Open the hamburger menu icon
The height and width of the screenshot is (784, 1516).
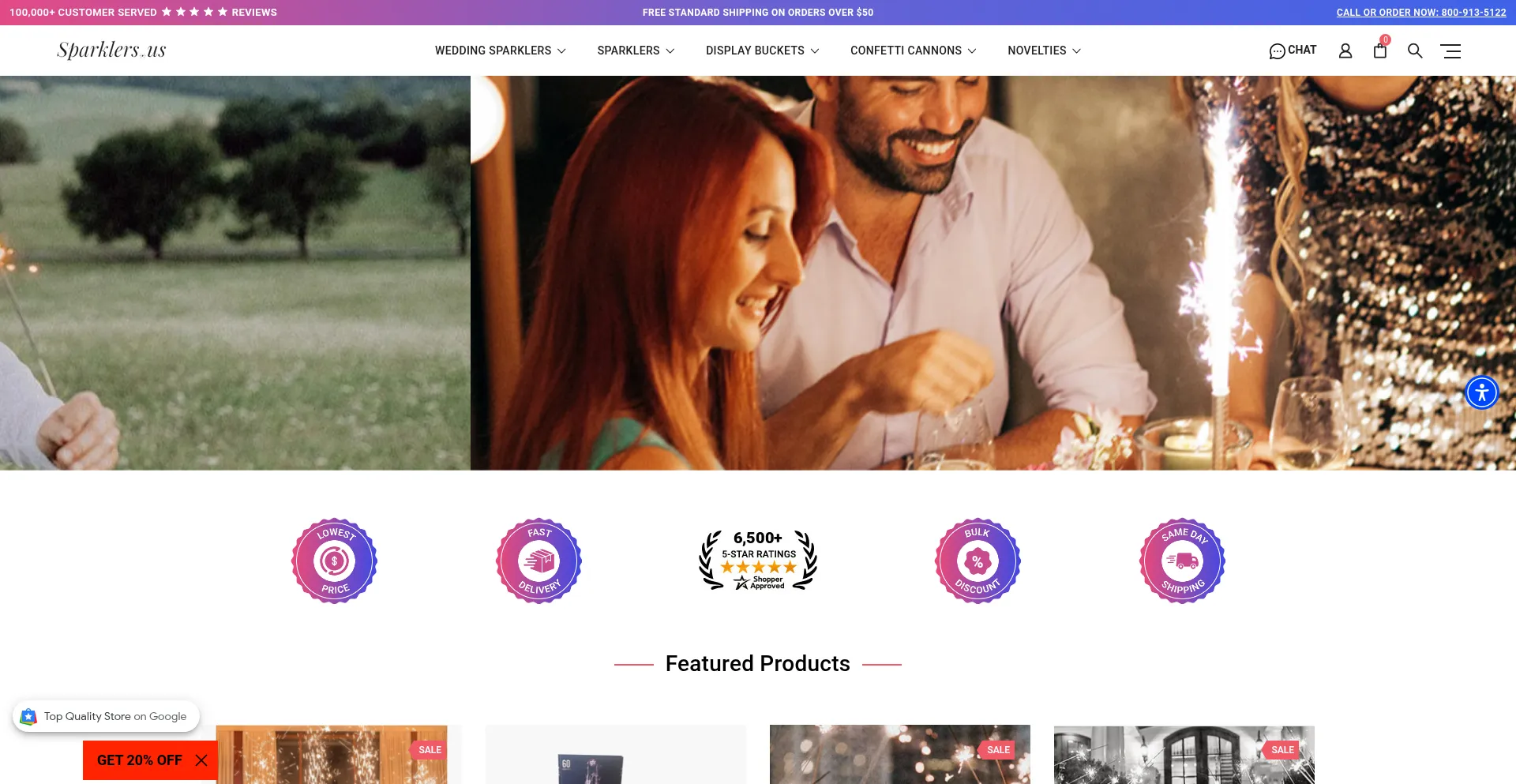[1450, 51]
